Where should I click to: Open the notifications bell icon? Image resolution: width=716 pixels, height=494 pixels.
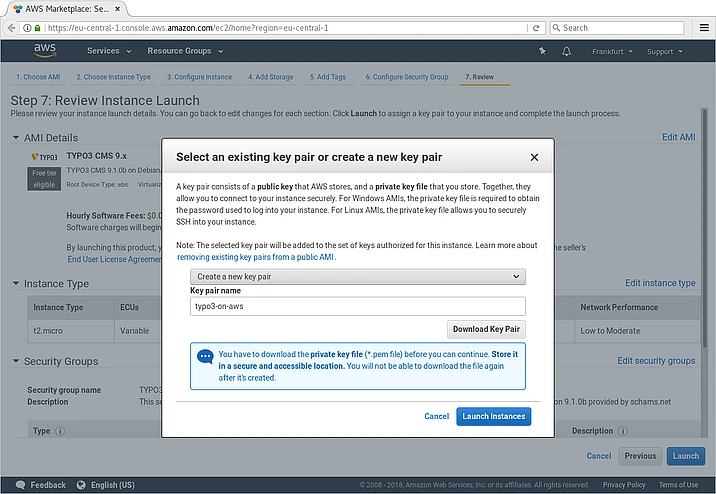[x=567, y=51]
